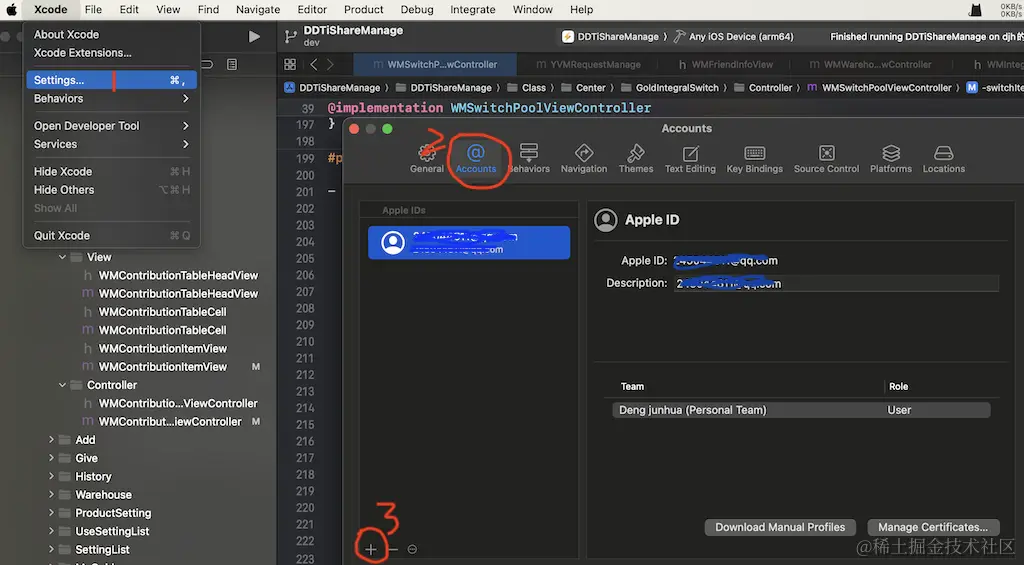Go forward in editor history
The height and width of the screenshot is (565, 1024).
click(330, 64)
